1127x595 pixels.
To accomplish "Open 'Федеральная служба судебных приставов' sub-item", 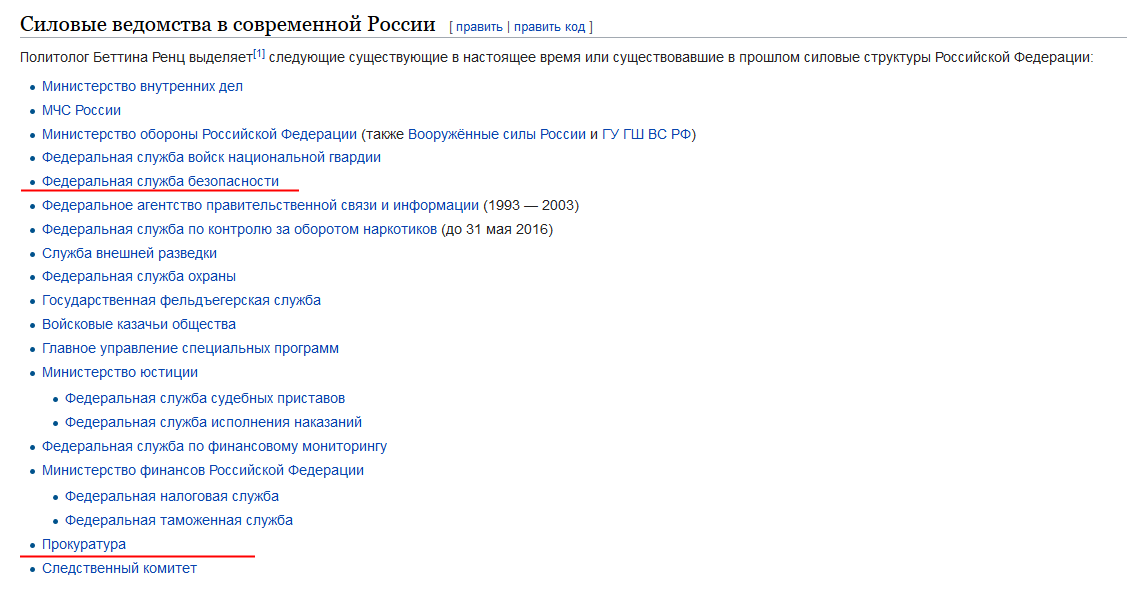I will 205,398.
